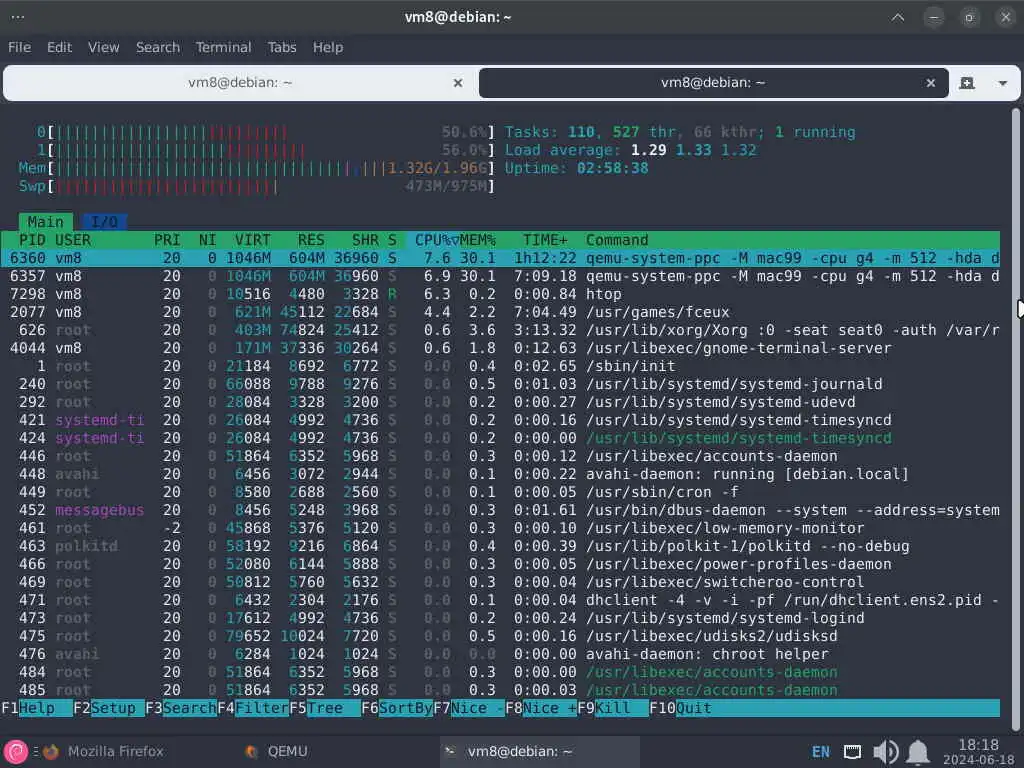Open the Terminal menu
The image size is (1024, 768).
coord(223,47)
